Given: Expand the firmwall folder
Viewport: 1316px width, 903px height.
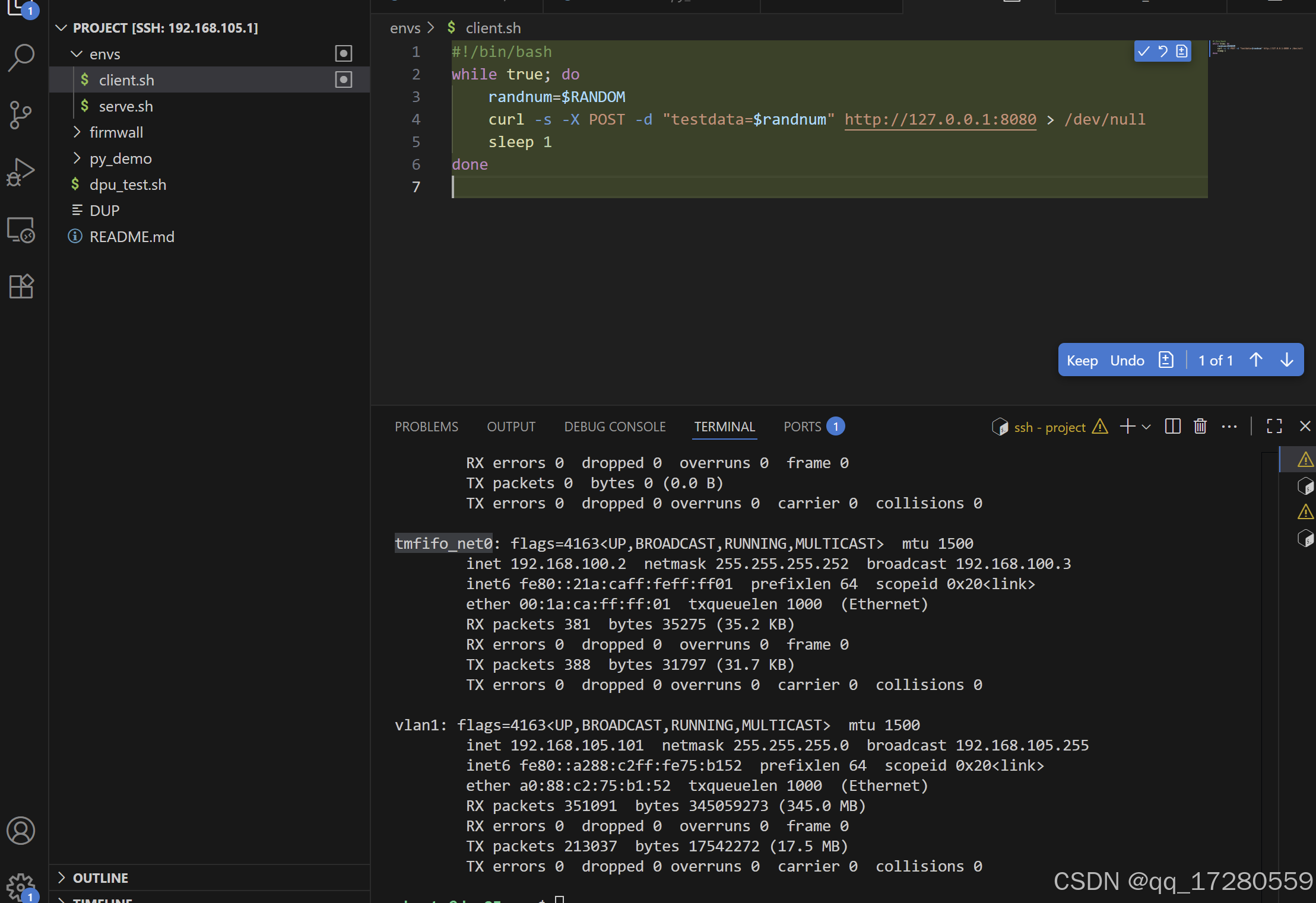Looking at the screenshot, I should 77,132.
